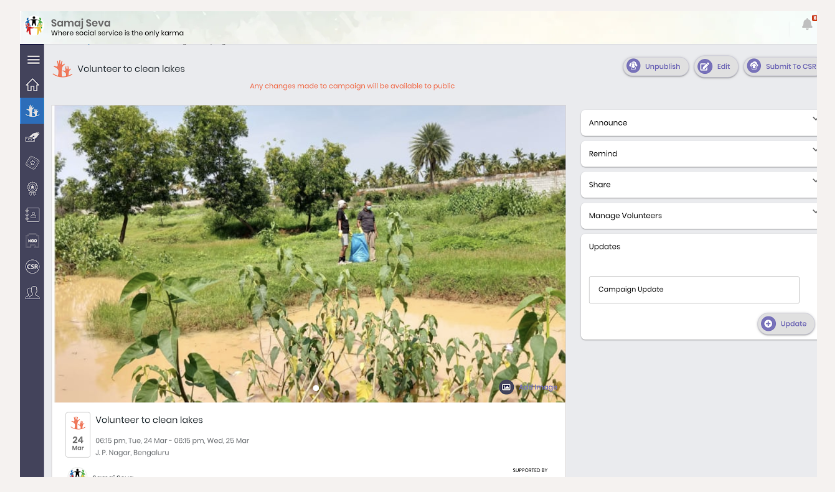Click the notification bell icon

pos(807,24)
